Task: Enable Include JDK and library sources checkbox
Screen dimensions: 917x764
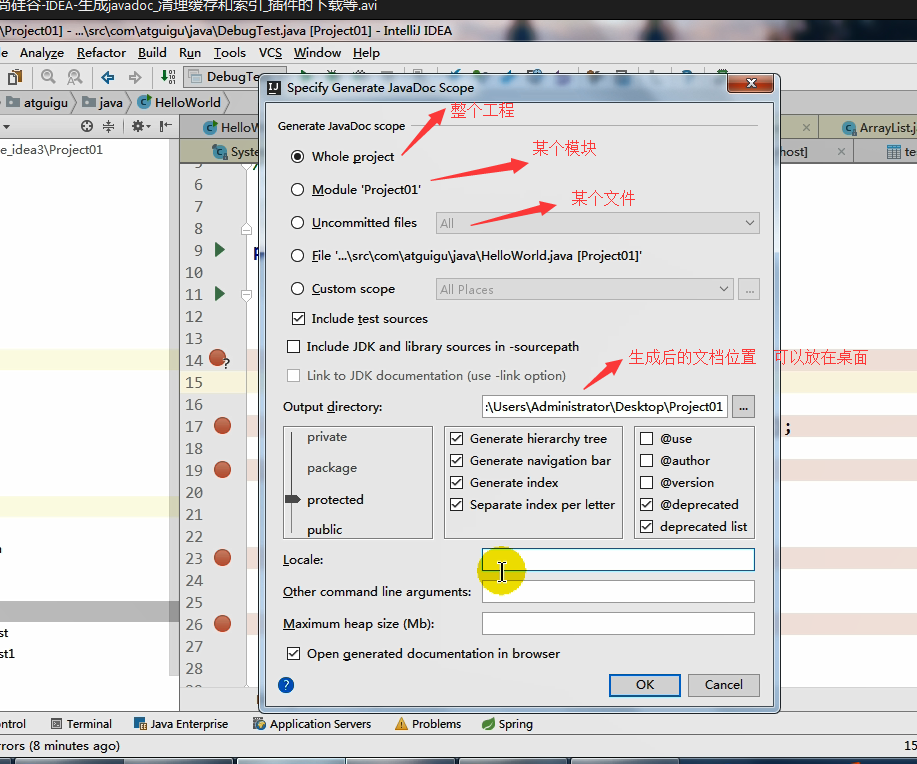Action: [294, 347]
